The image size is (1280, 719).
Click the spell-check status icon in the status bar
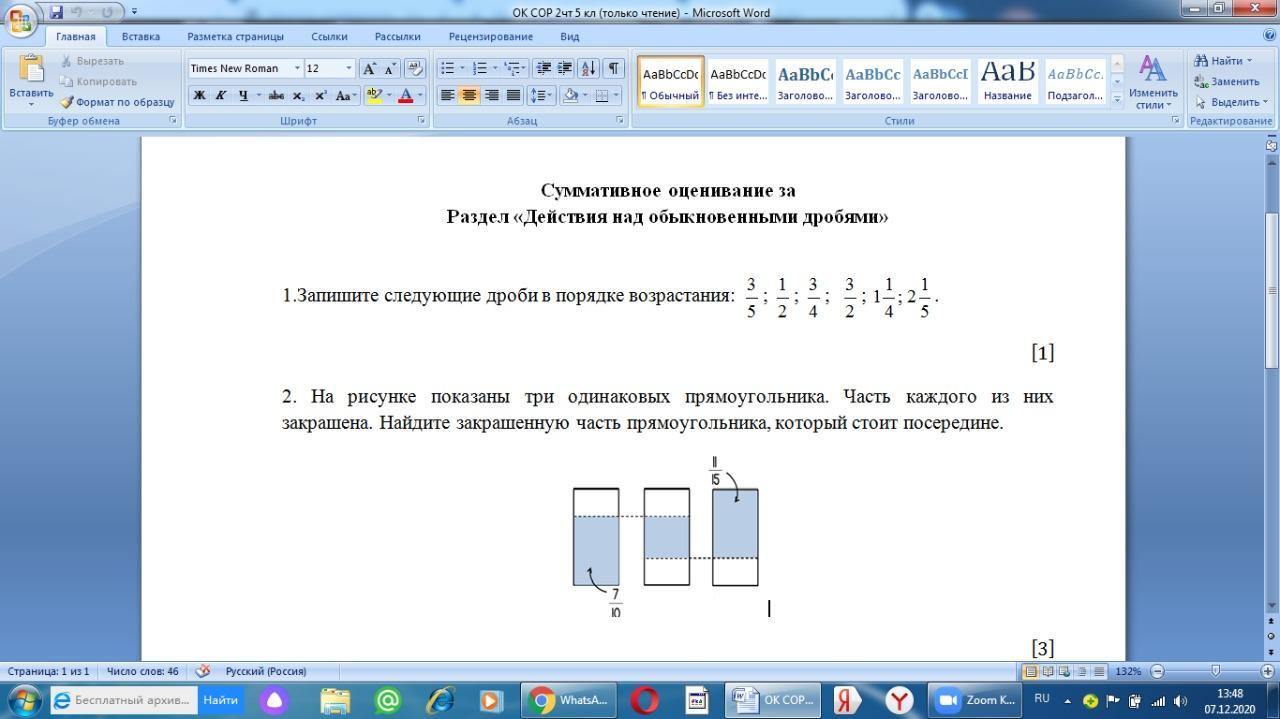click(203, 671)
